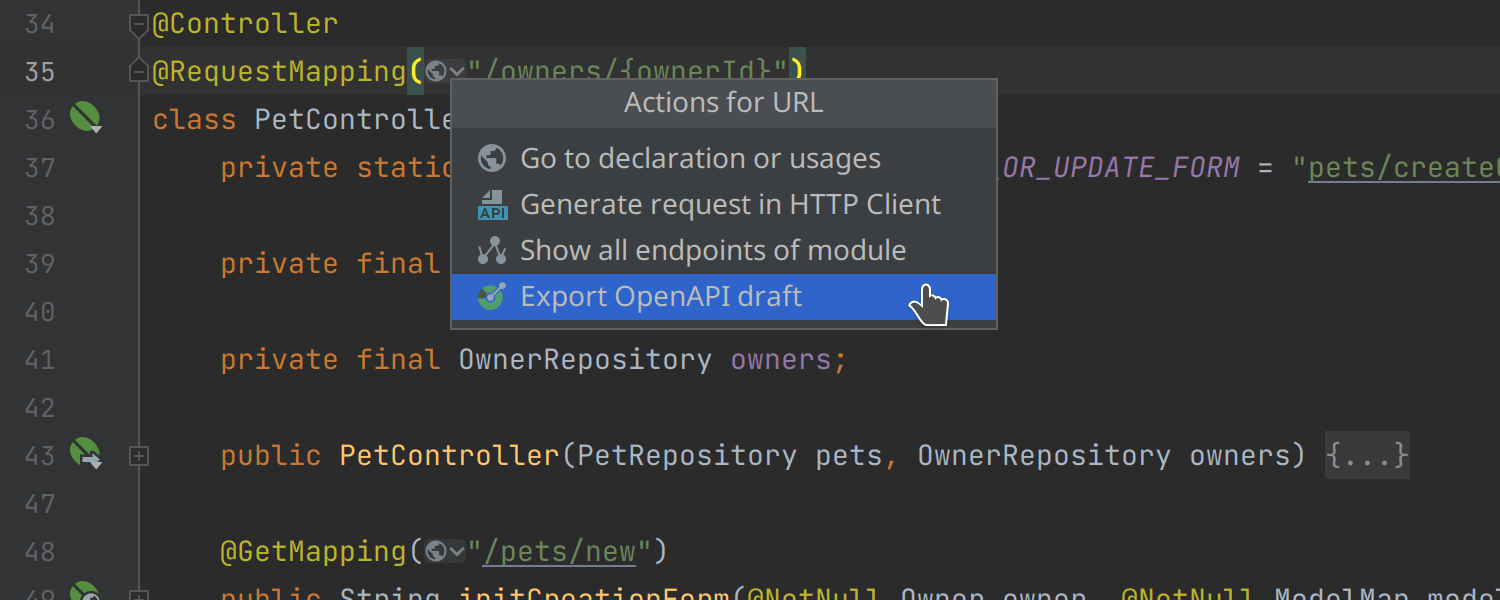Image resolution: width=1500 pixels, height=600 pixels.
Task: Click the globe icon before "/owners/{ownerId}"
Action: tap(435, 72)
